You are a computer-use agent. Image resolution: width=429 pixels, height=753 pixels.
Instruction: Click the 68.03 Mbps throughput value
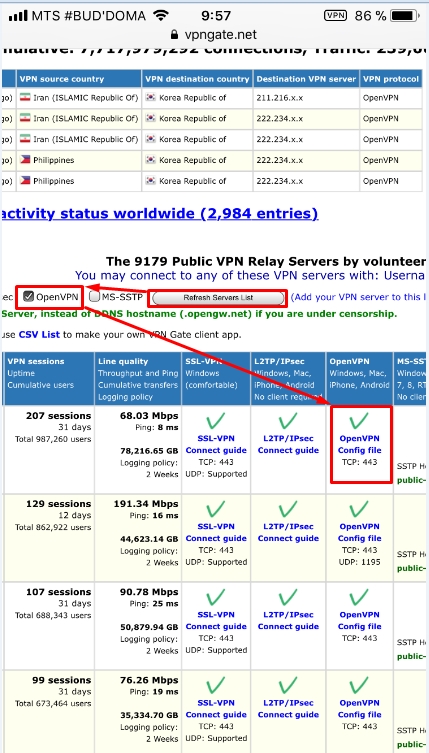coord(149,416)
